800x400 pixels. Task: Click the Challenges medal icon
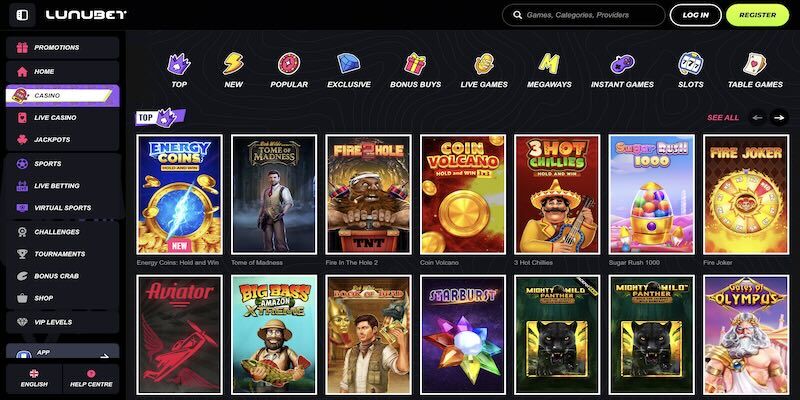click(22, 232)
